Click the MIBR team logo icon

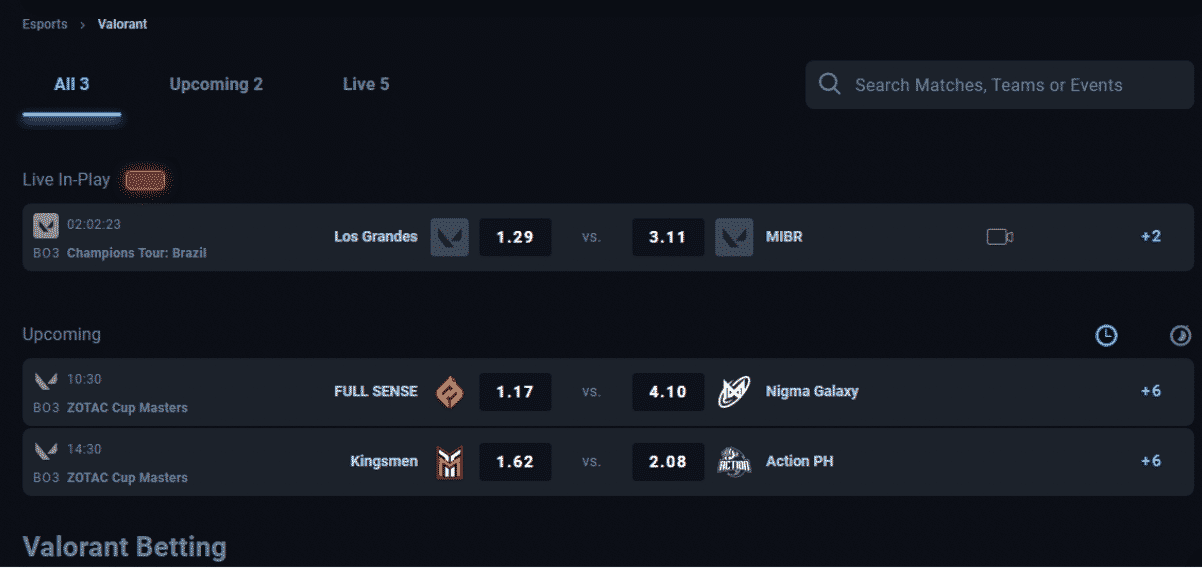point(734,237)
